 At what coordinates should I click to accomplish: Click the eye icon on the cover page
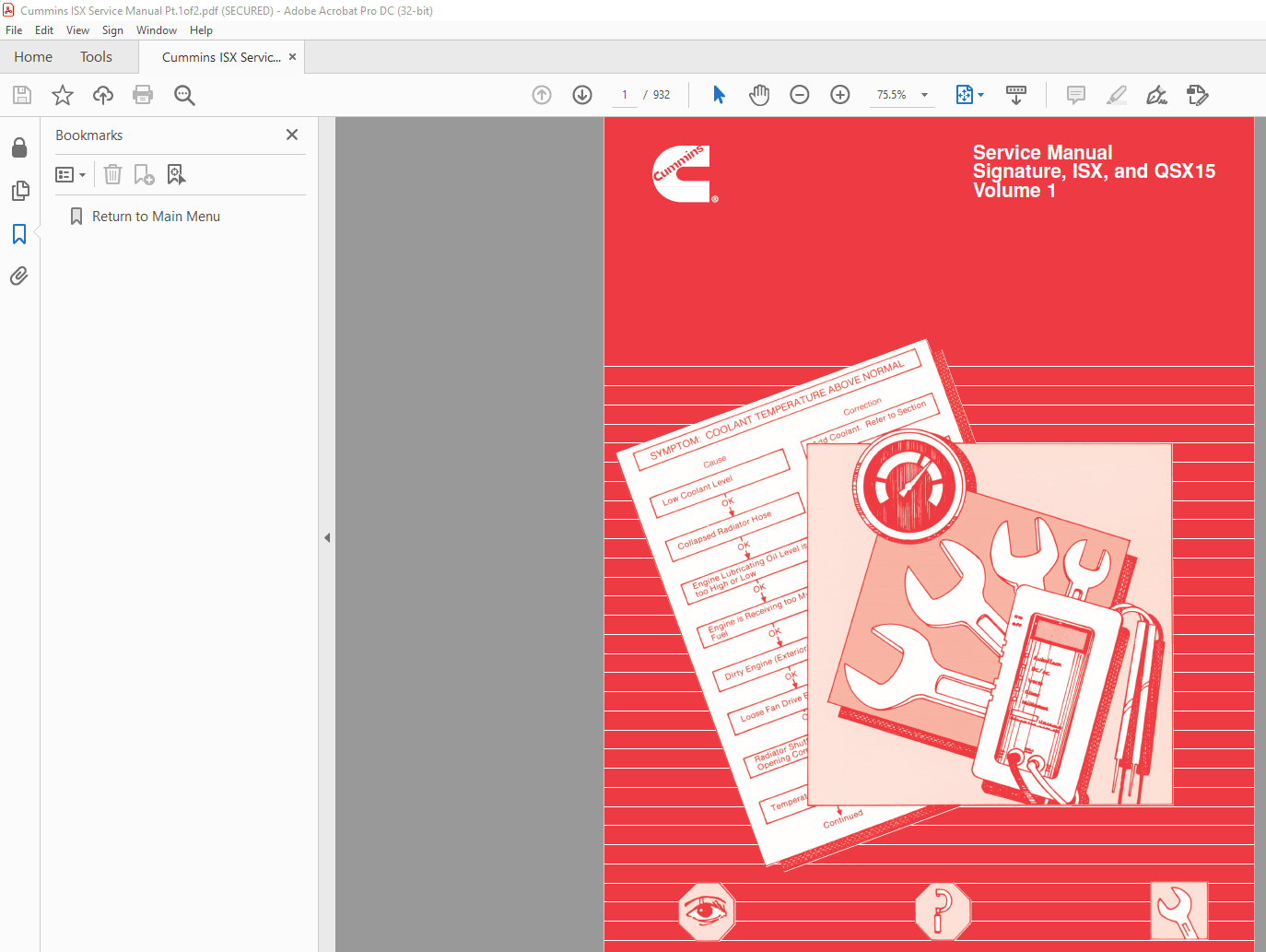tap(707, 911)
